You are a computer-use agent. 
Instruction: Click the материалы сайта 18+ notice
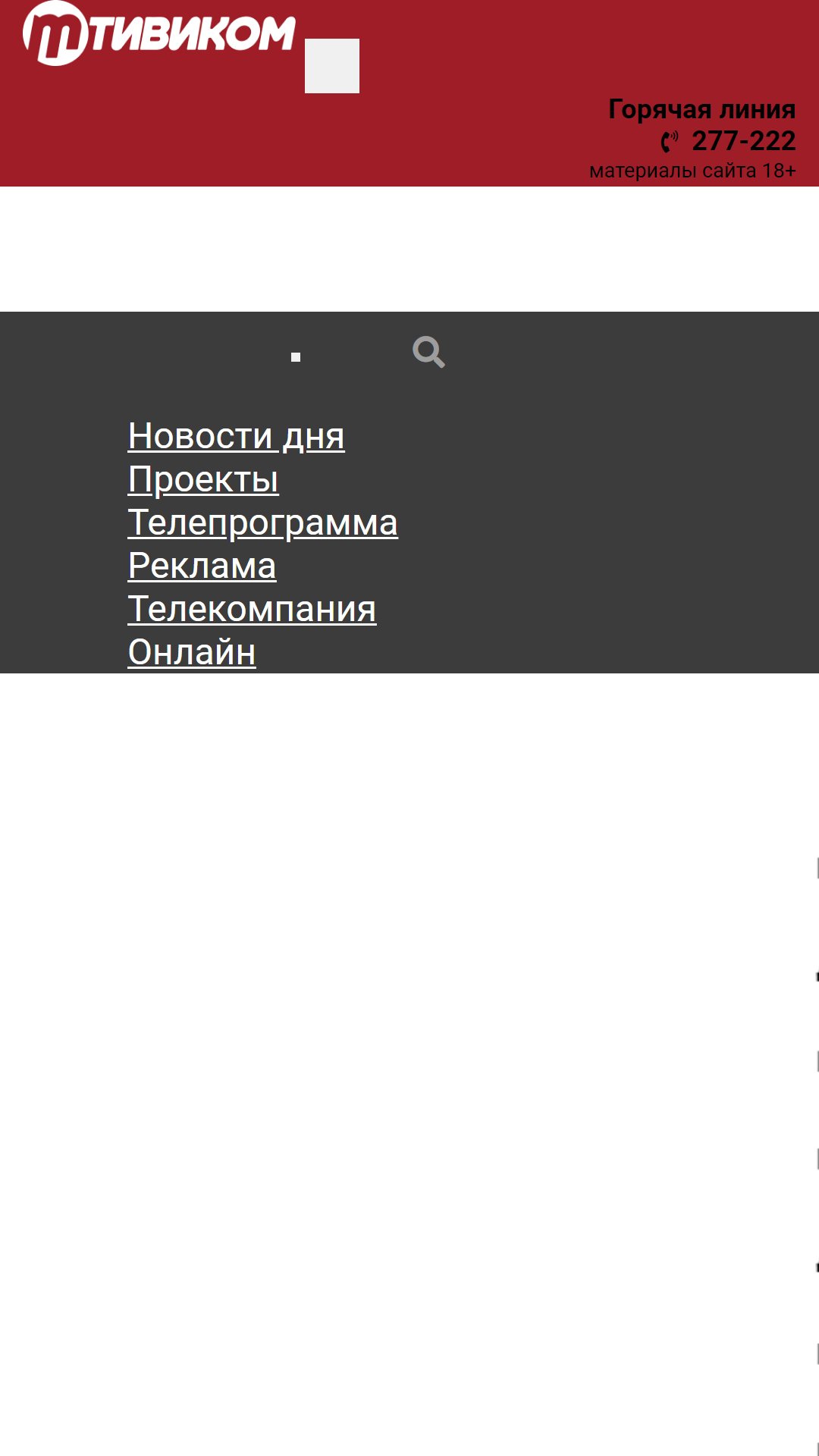click(x=693, y=171)
